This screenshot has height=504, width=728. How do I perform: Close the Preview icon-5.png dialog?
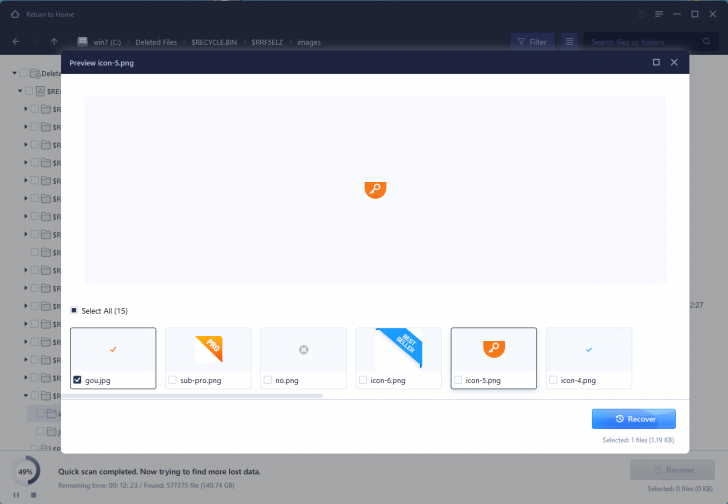click(674, 62)
